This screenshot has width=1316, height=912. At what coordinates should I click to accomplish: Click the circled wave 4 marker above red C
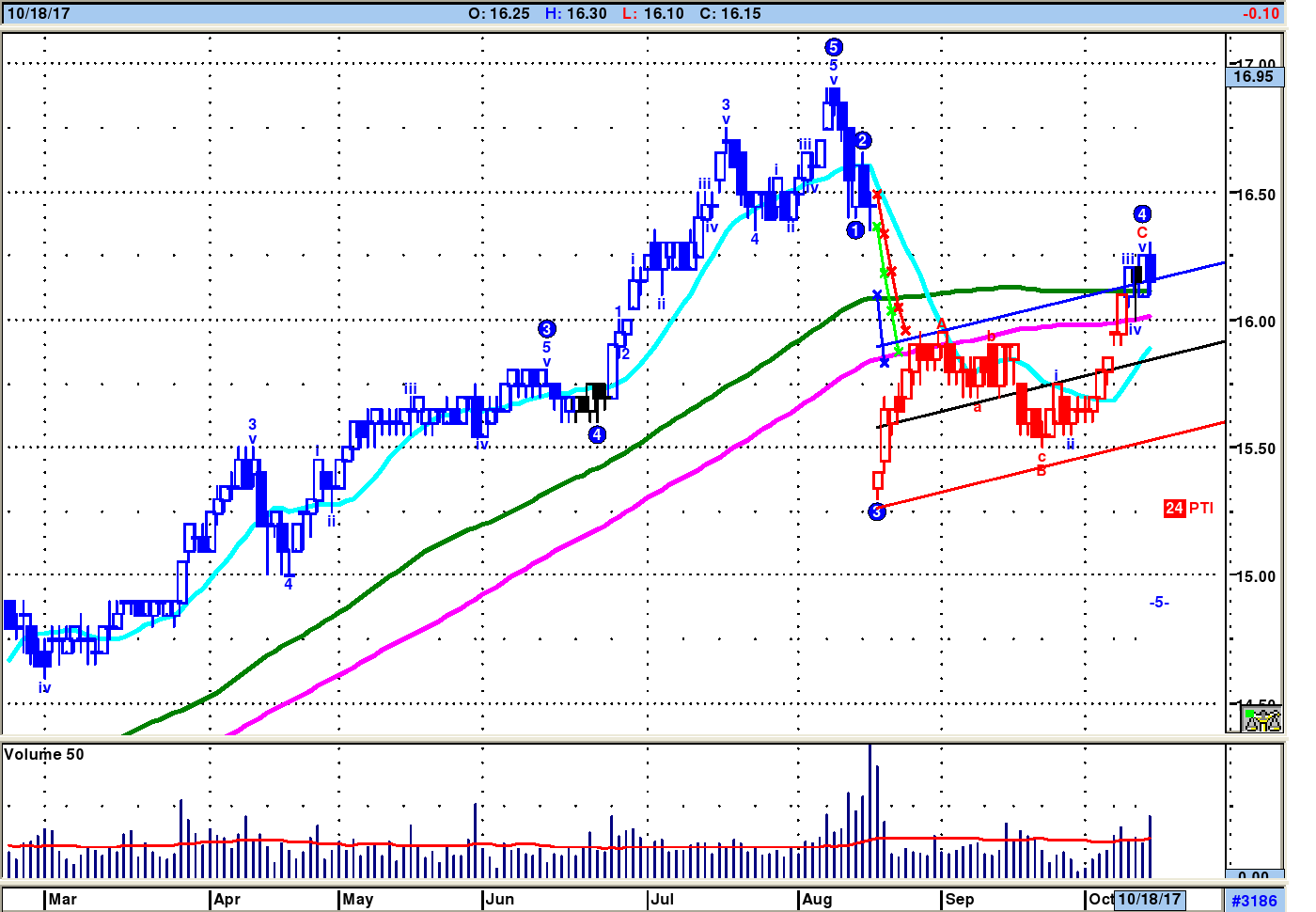pyautogui.click(x=1142, y=214)
